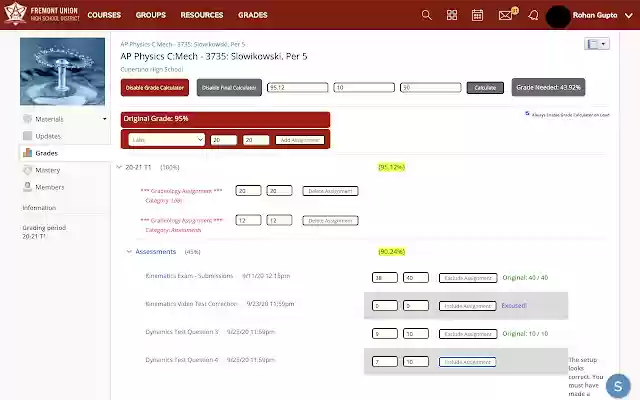
Task: Open the notifications bell icon
Action: [533, 16]
